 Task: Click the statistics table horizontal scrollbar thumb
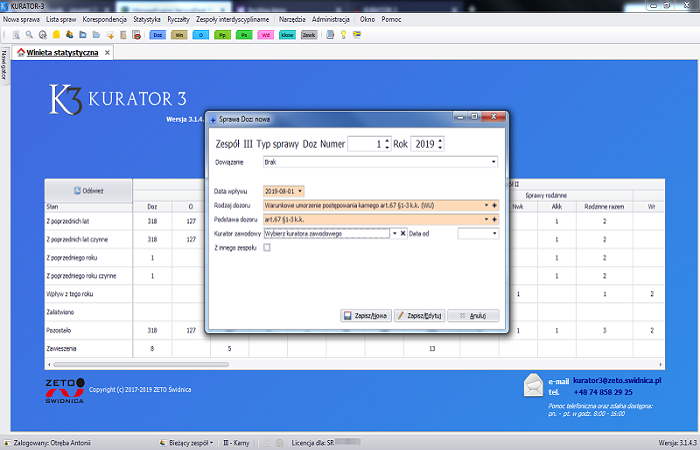(x=141, y=364)
